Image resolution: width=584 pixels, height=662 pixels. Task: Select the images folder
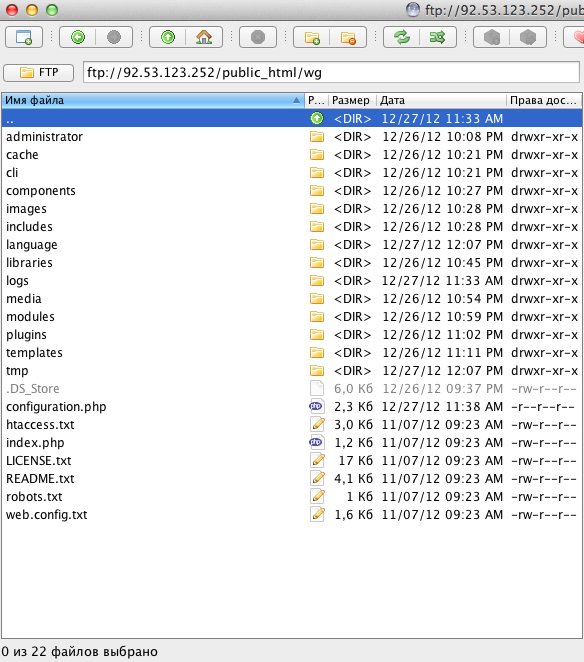tap(292, 209)
